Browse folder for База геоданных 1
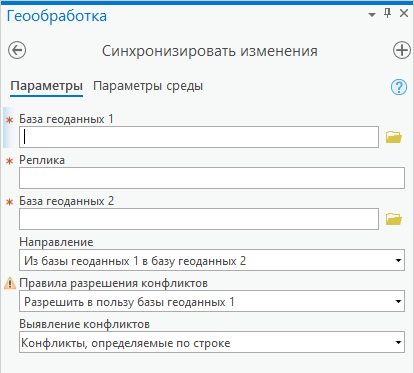The image size is (414, 373). click(394, 137)
